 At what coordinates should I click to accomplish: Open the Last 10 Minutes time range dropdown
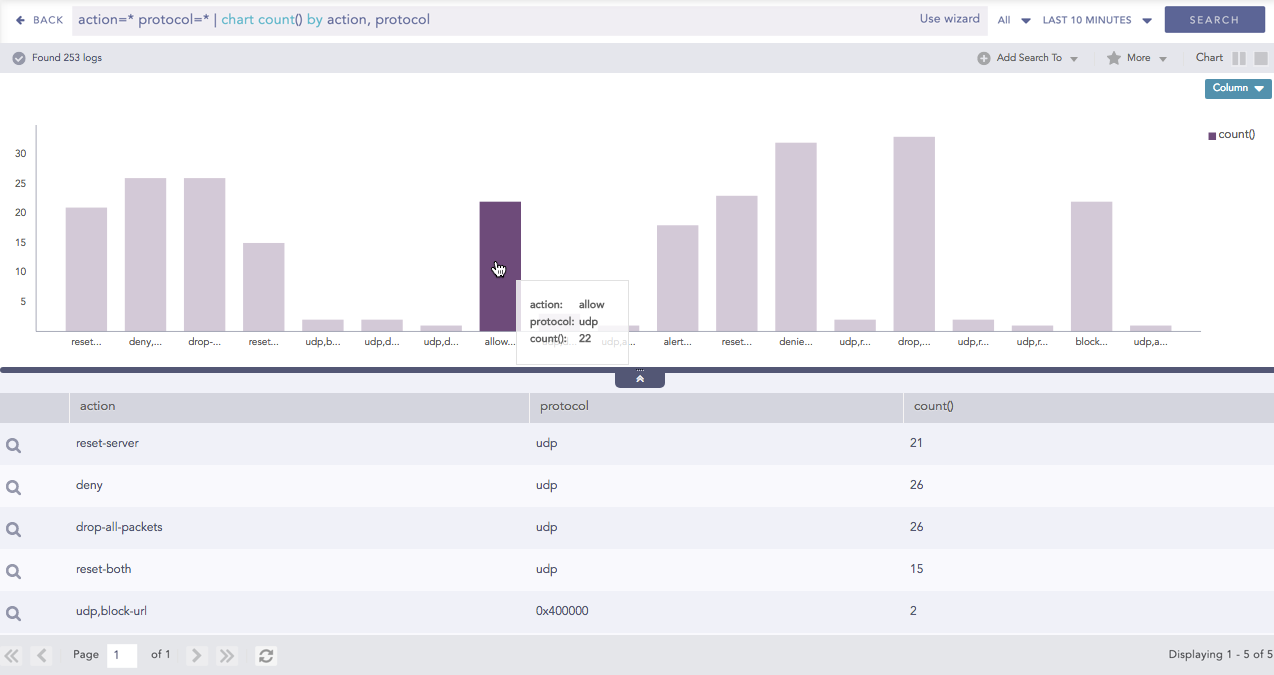[x=1097, y=20]
